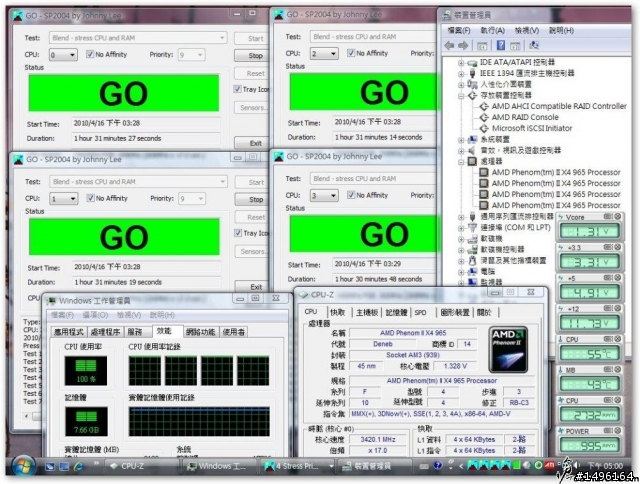Click CPU usage 100% meter in Task Manager
The height and width of the screenshot is (484, 640).
click(86, 371)
